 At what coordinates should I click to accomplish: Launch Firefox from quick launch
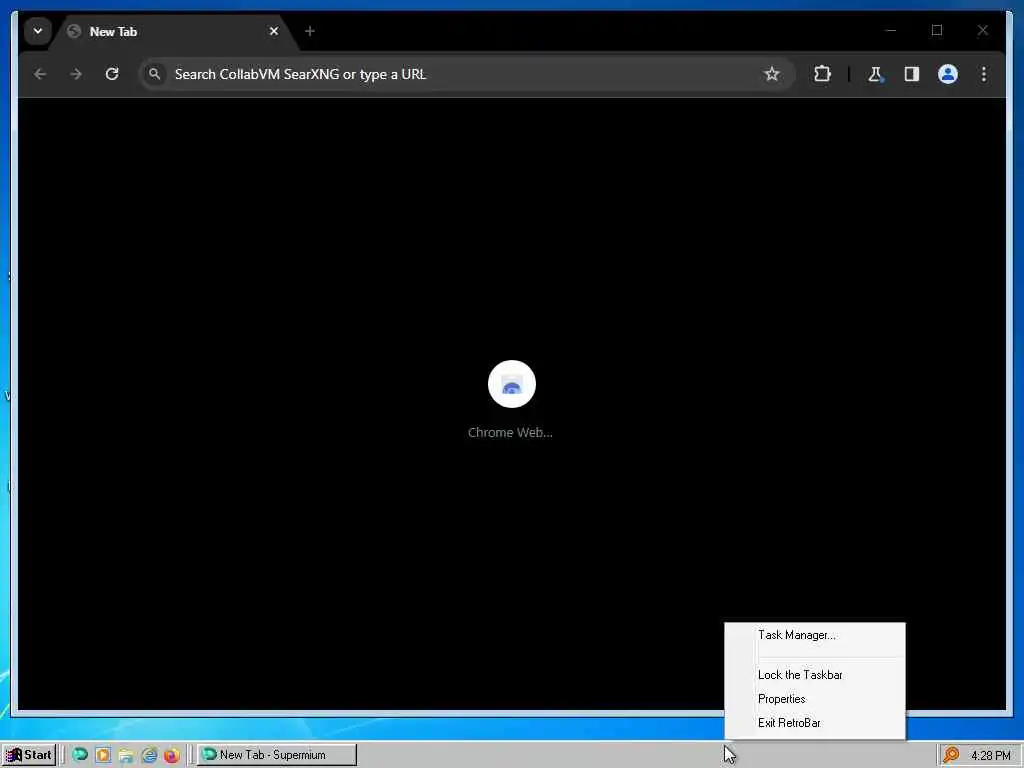click(x=172, y=756)
